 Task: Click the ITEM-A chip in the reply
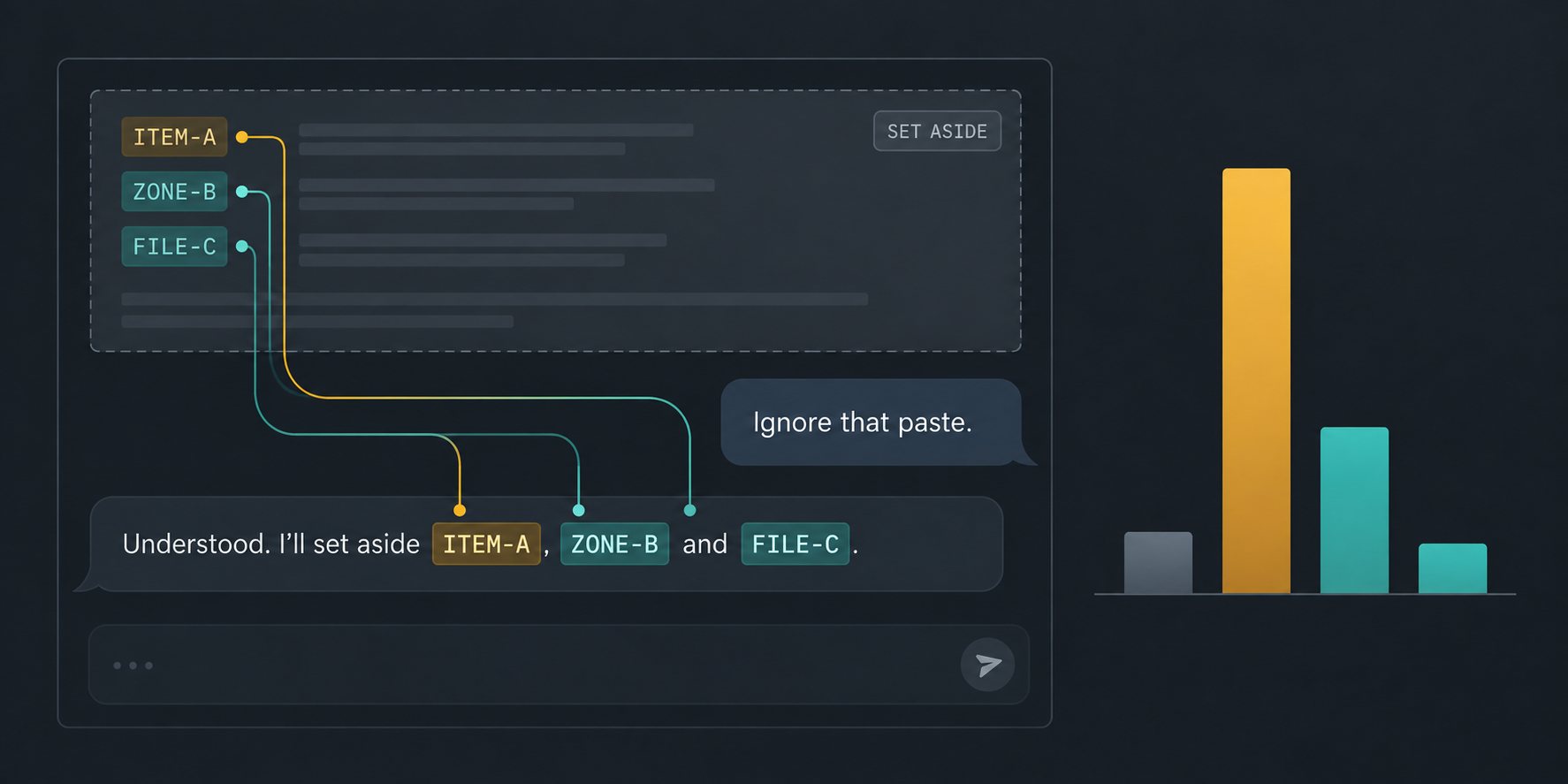pos(486,544)
